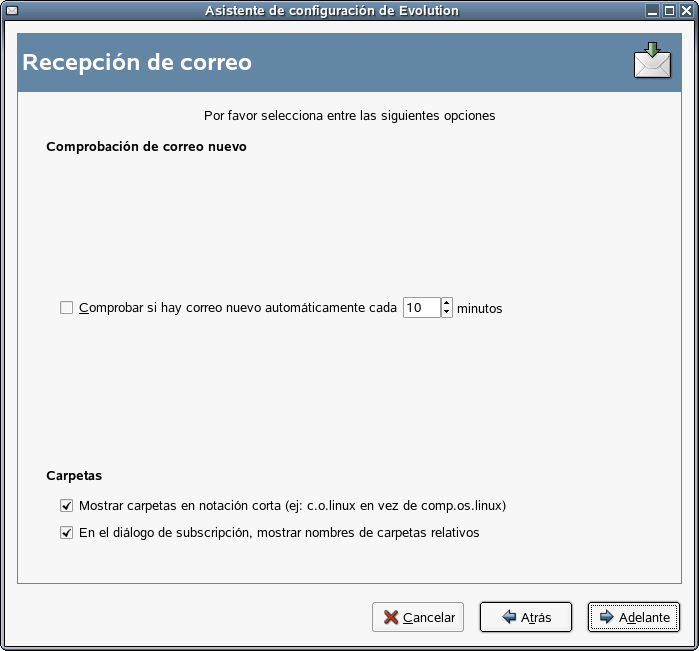
Task: Proceed with the Adelante button
Action: click(633, 617)
